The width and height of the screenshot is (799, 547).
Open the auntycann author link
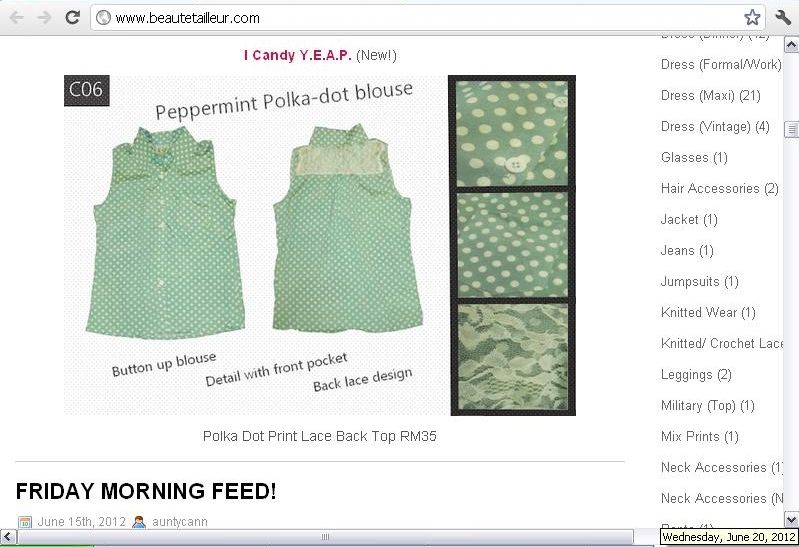pyautogui.click(x=179, y=522)
